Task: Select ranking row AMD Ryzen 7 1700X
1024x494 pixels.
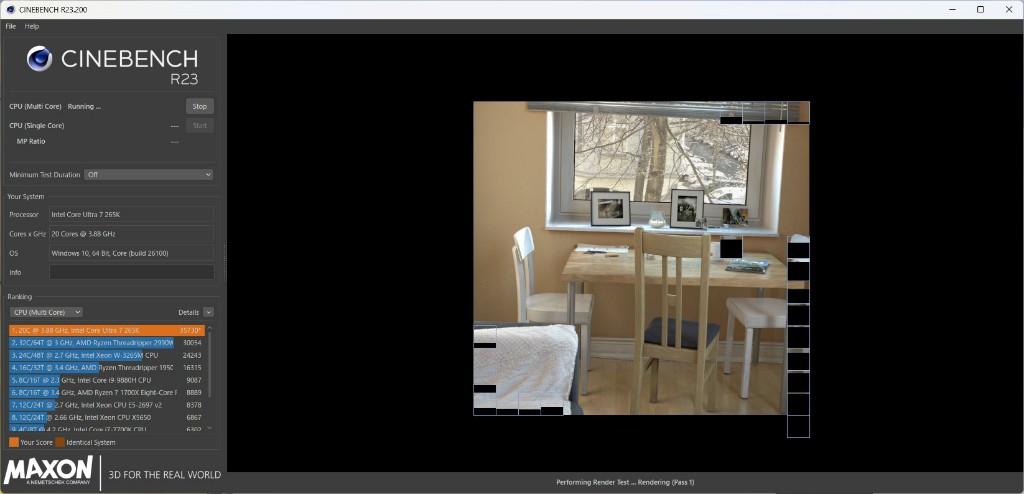Action: coord(107,393)
